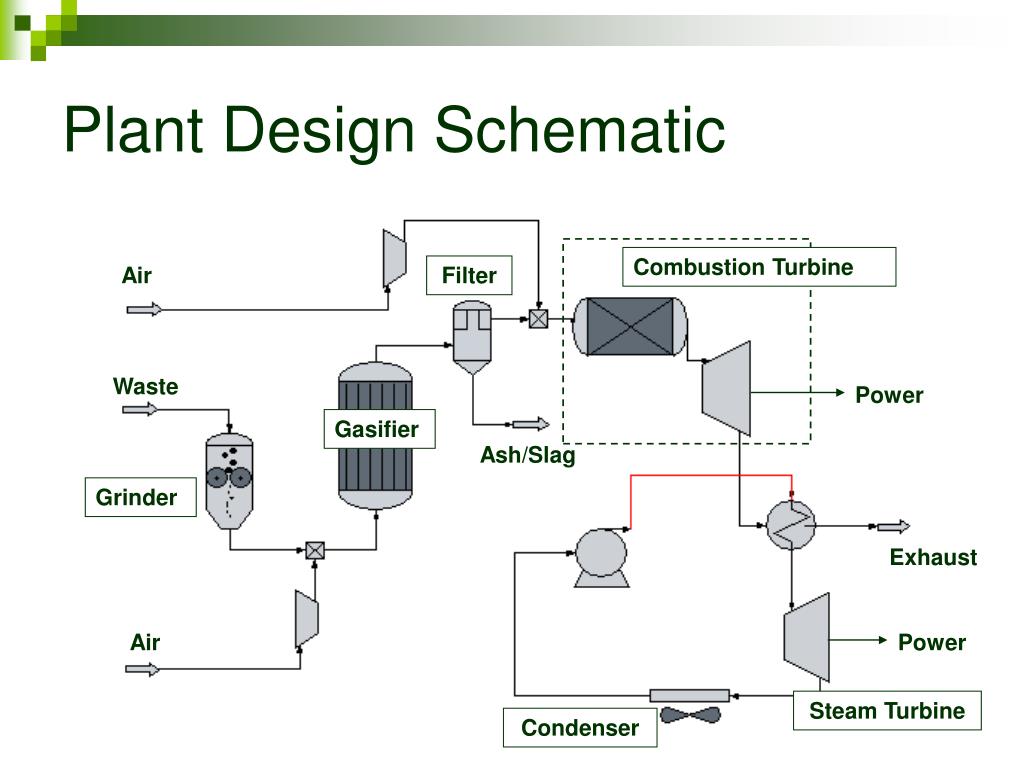Click the heat exchanger circle icon
The image size is (1024, 768).
point(791,524)
